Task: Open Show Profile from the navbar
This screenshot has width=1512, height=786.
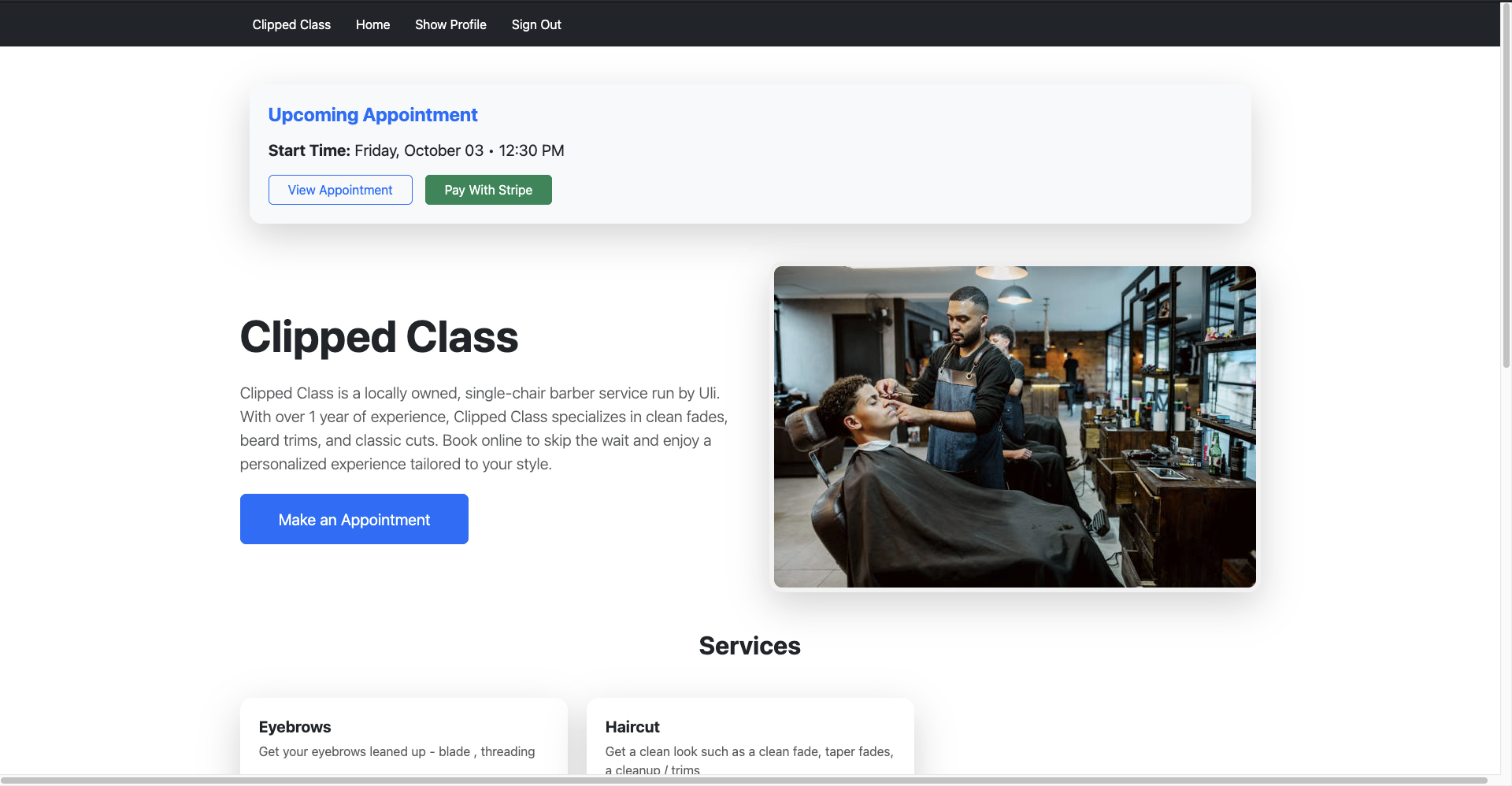Action: click(450, 24)
